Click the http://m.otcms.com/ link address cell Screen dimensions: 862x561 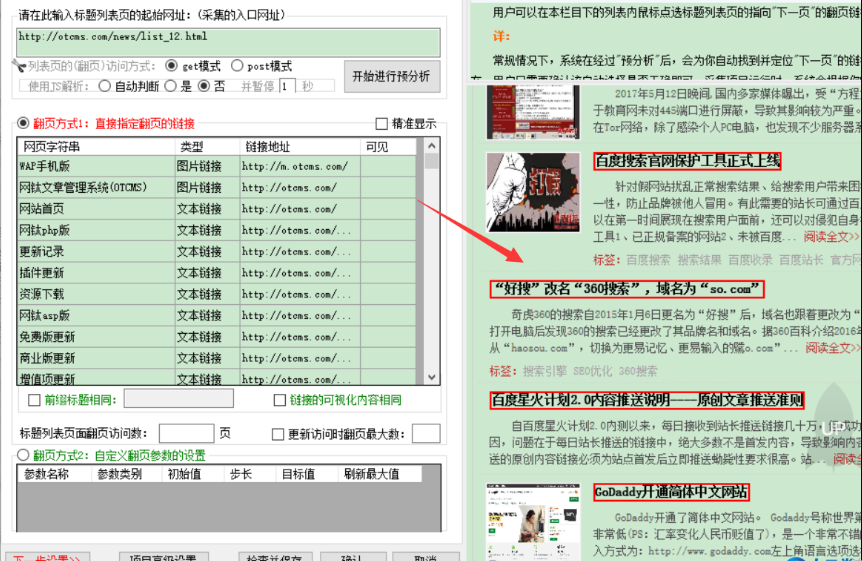click(300, 166)
